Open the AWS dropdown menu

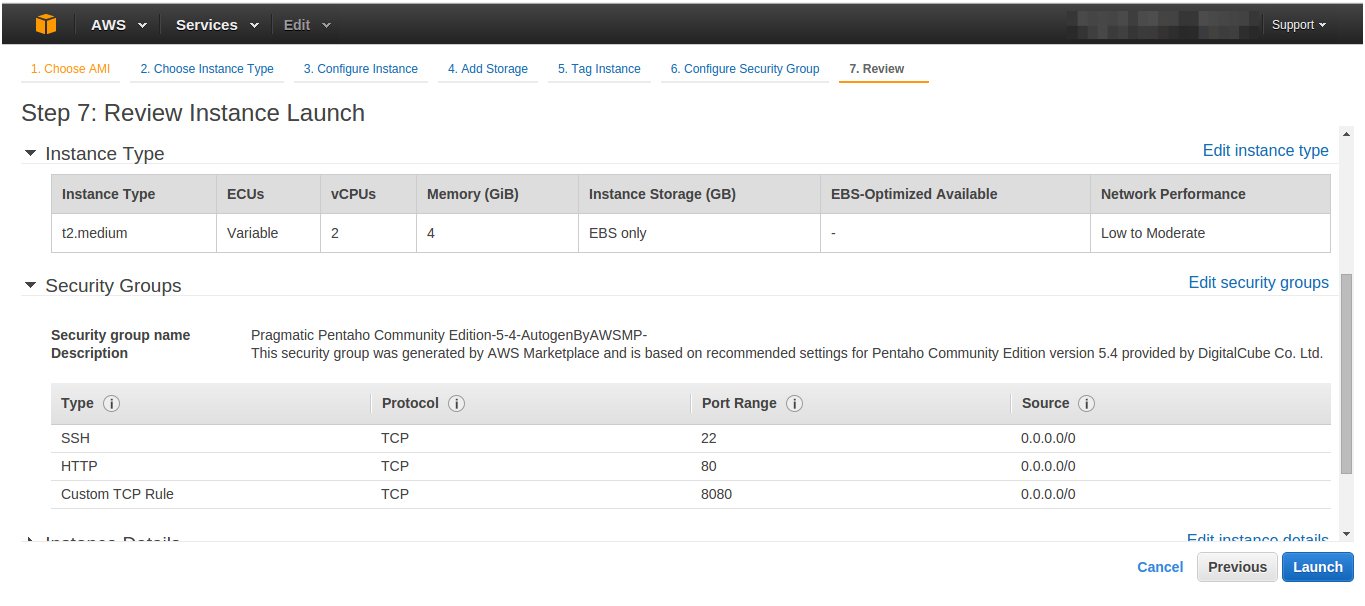point(119,25)
